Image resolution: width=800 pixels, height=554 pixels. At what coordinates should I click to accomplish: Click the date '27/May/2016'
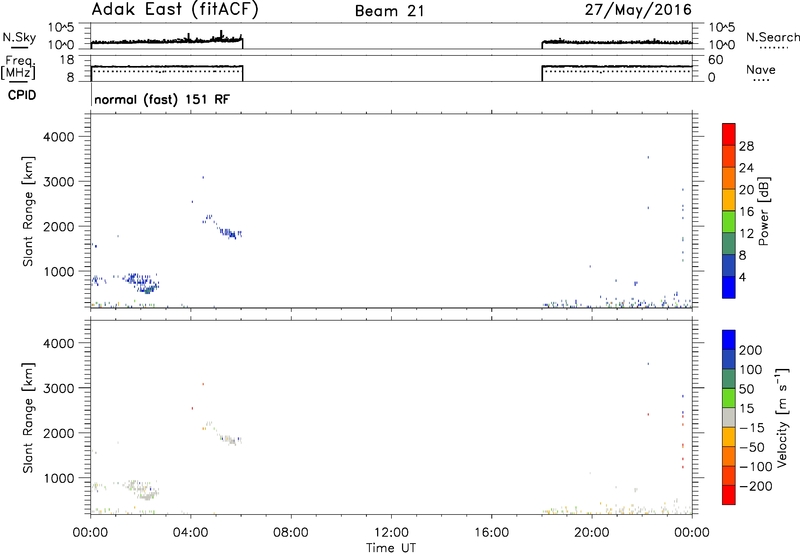point(638,10)
